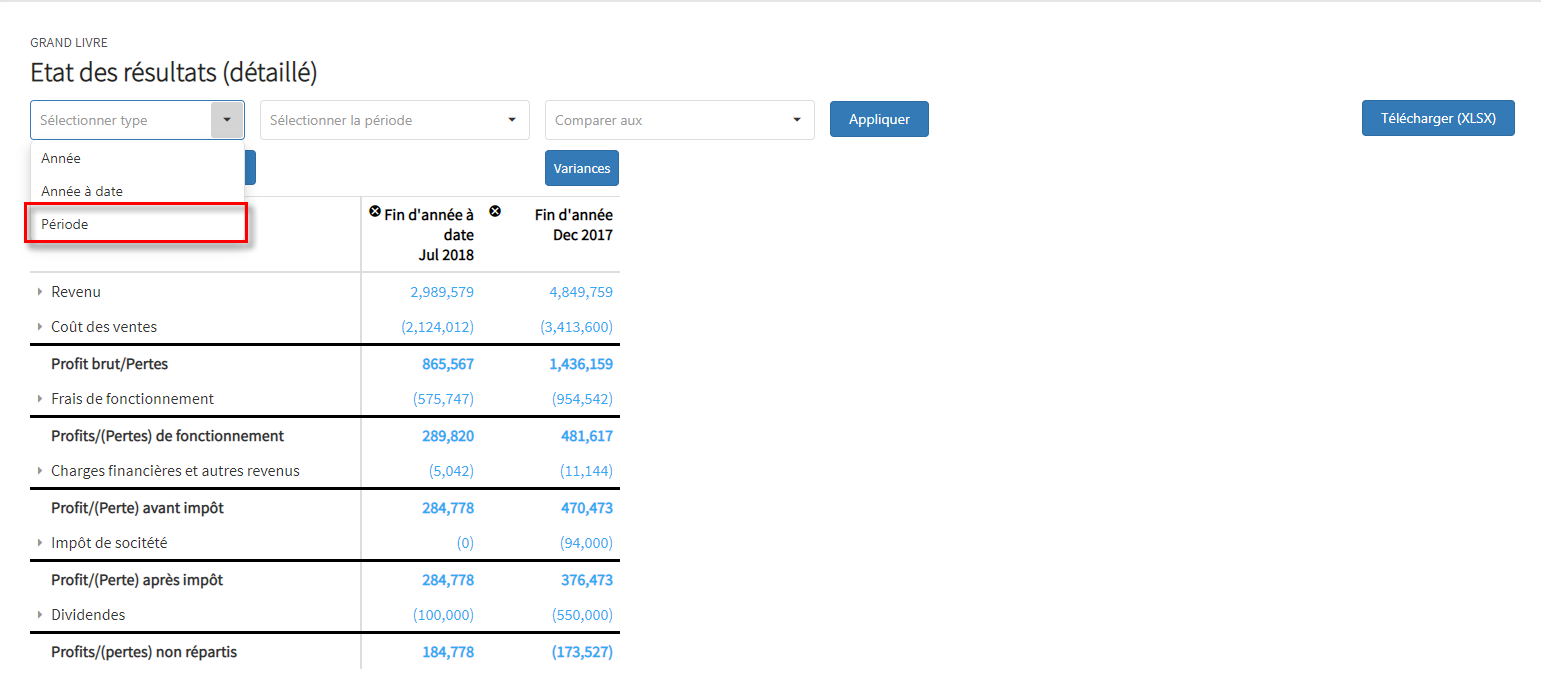Expand the Dividendes row

40,615
